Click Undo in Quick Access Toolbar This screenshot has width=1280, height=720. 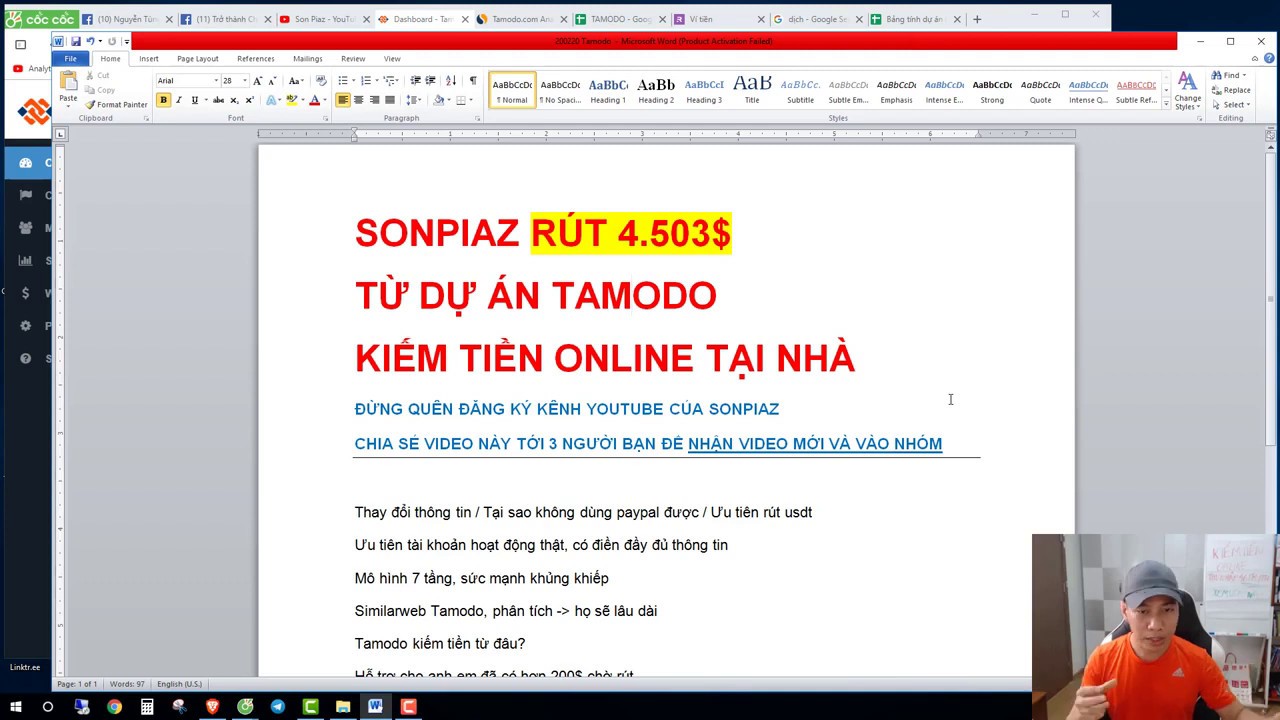click(x=90, y=41)
